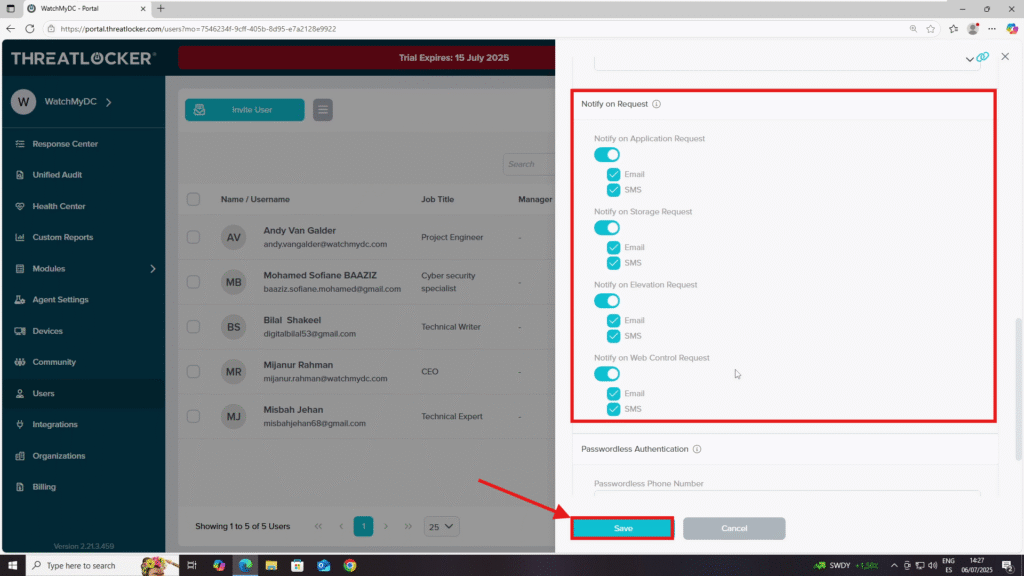Open Google Chrome from taskbar

coord(350,566)
